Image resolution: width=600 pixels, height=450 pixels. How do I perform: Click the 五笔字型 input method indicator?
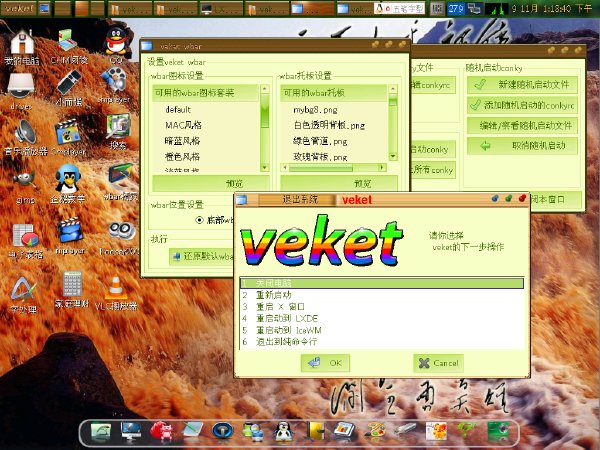click(x=399, y=8)
